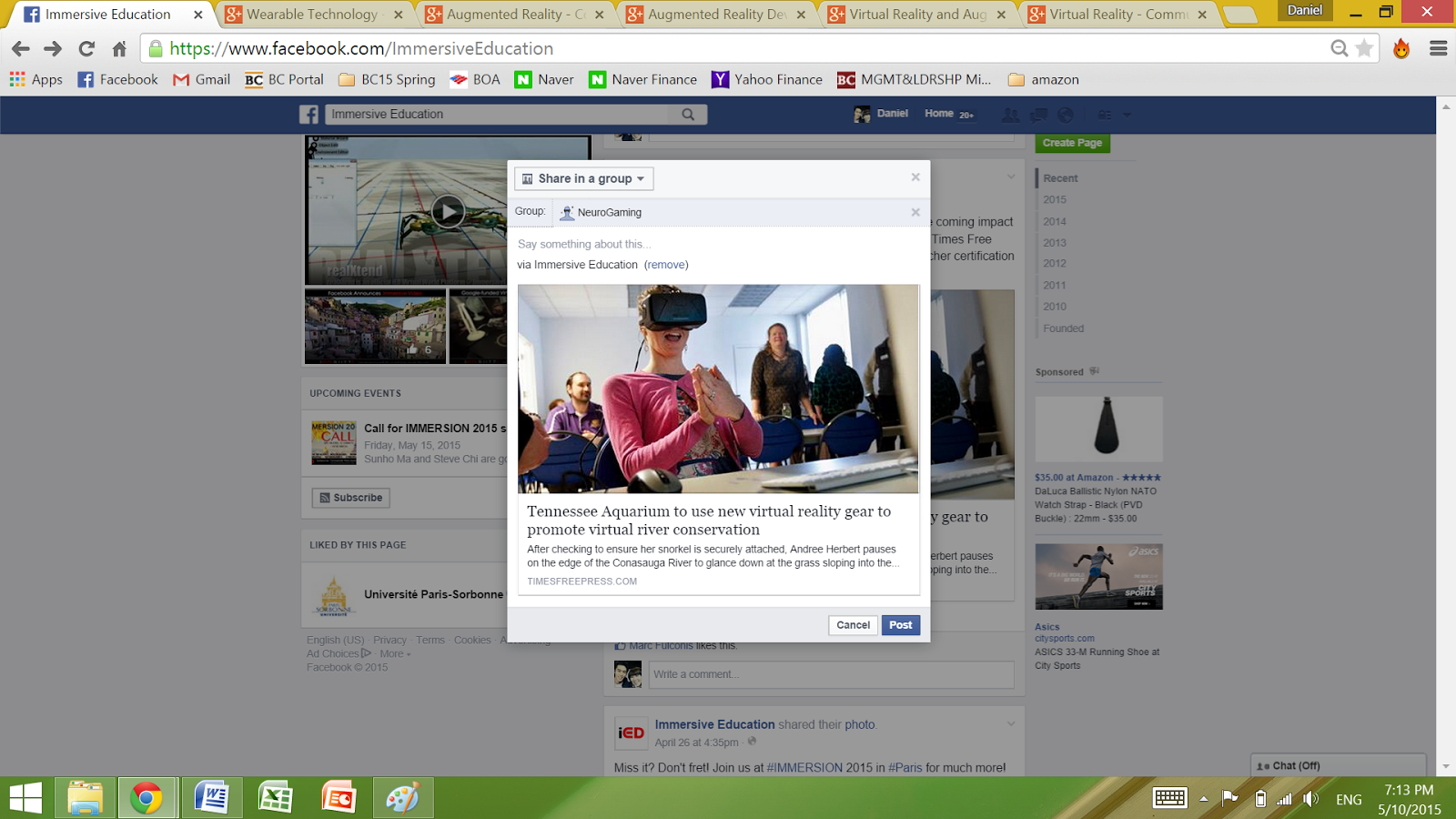This screenshot has height=819, width=1456.
Task: Click the volume speaker tray icon
Action: click(1310, 799)
